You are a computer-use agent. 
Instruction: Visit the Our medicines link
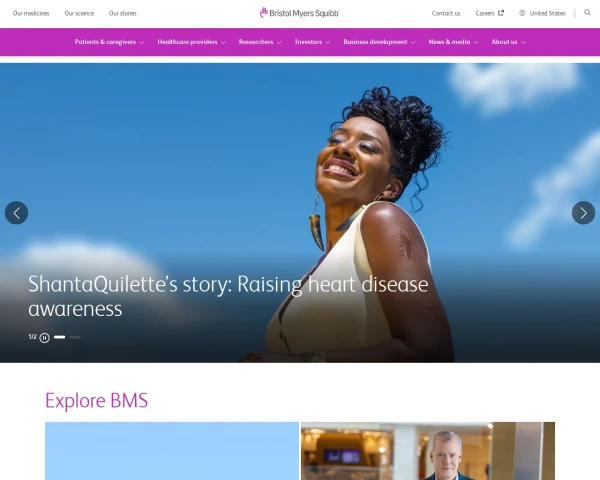coord(31,13)
